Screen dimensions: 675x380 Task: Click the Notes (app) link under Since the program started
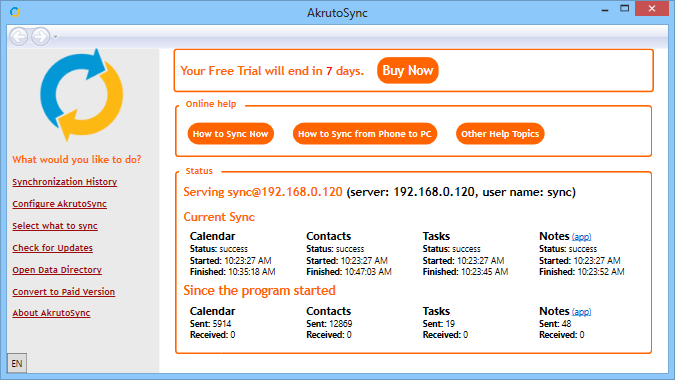pyautogui.click(x=581, y=312)
